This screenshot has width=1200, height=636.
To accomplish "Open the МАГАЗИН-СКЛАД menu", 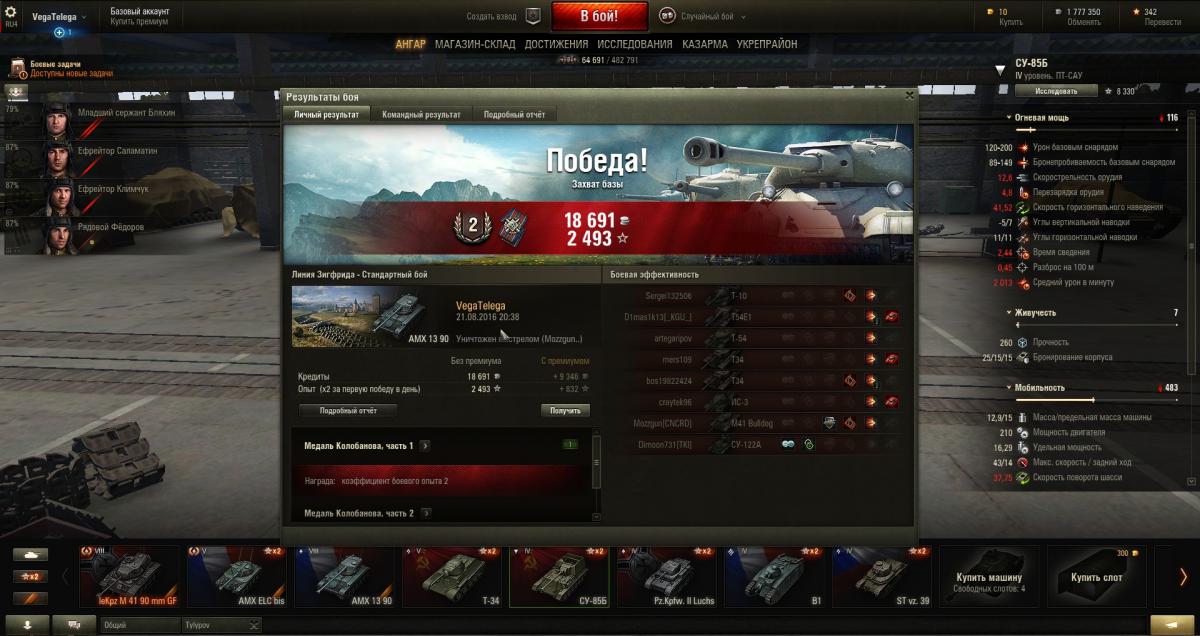I will (475, 44).
